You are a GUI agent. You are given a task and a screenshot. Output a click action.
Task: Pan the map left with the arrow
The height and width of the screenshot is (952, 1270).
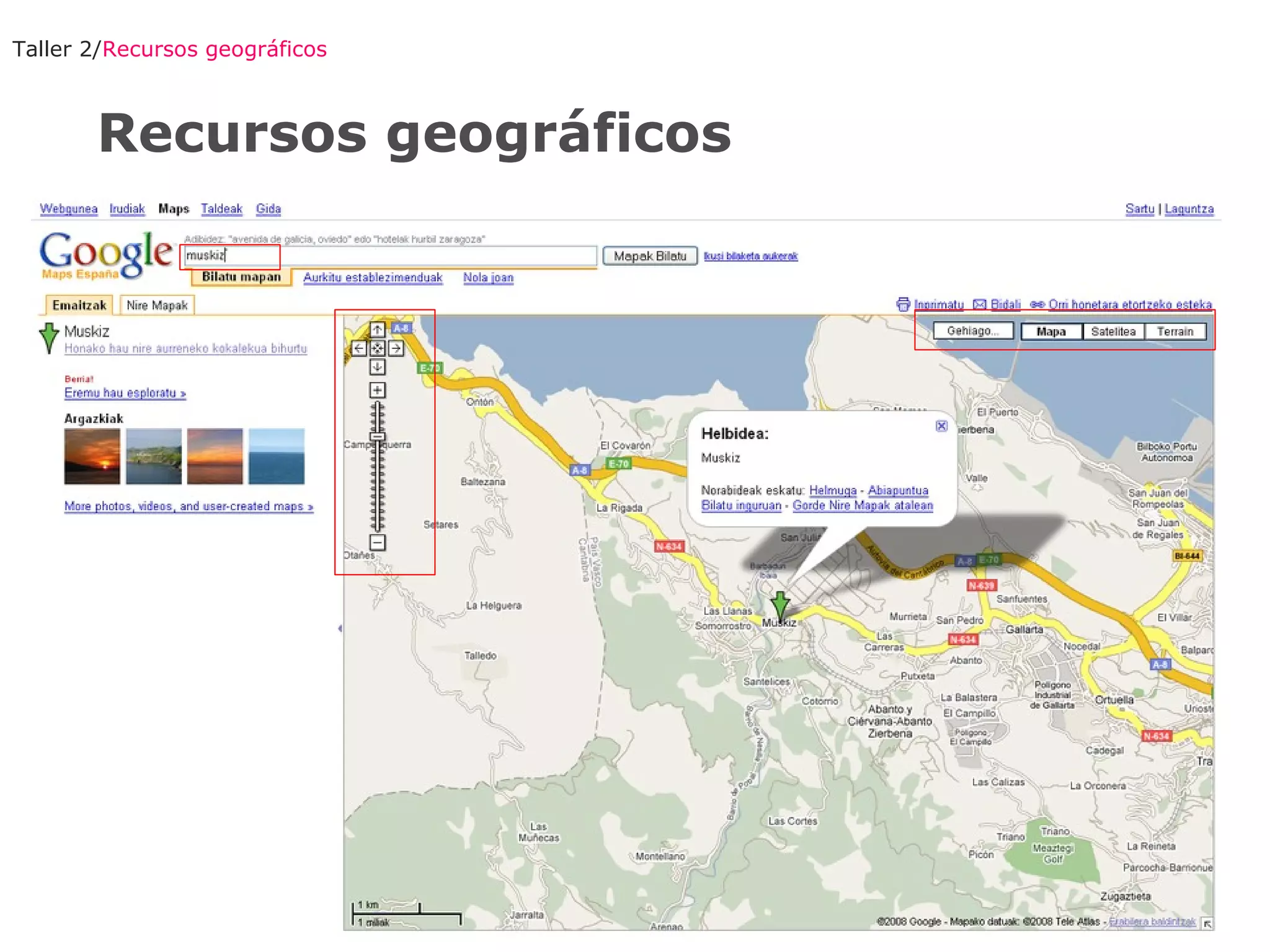click(x=359, y=348)
